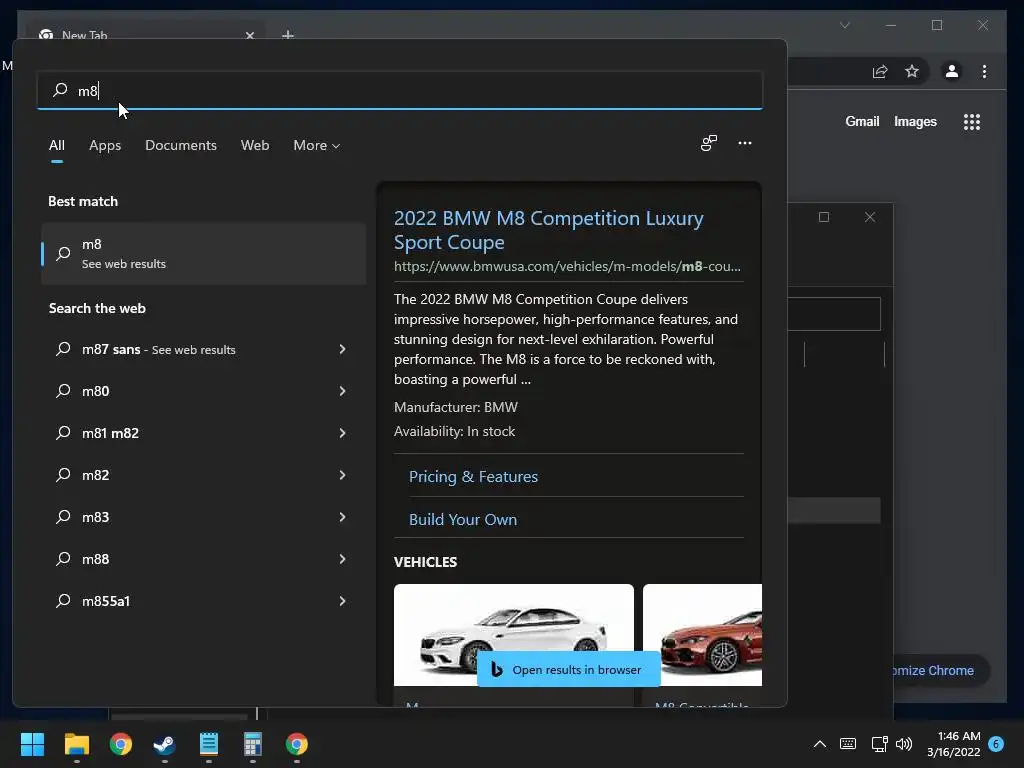Image resolution: width=1024 pixels, height=768 pixels.
Task: Open the search panel three-dots menu
Action: click(744, 143)
